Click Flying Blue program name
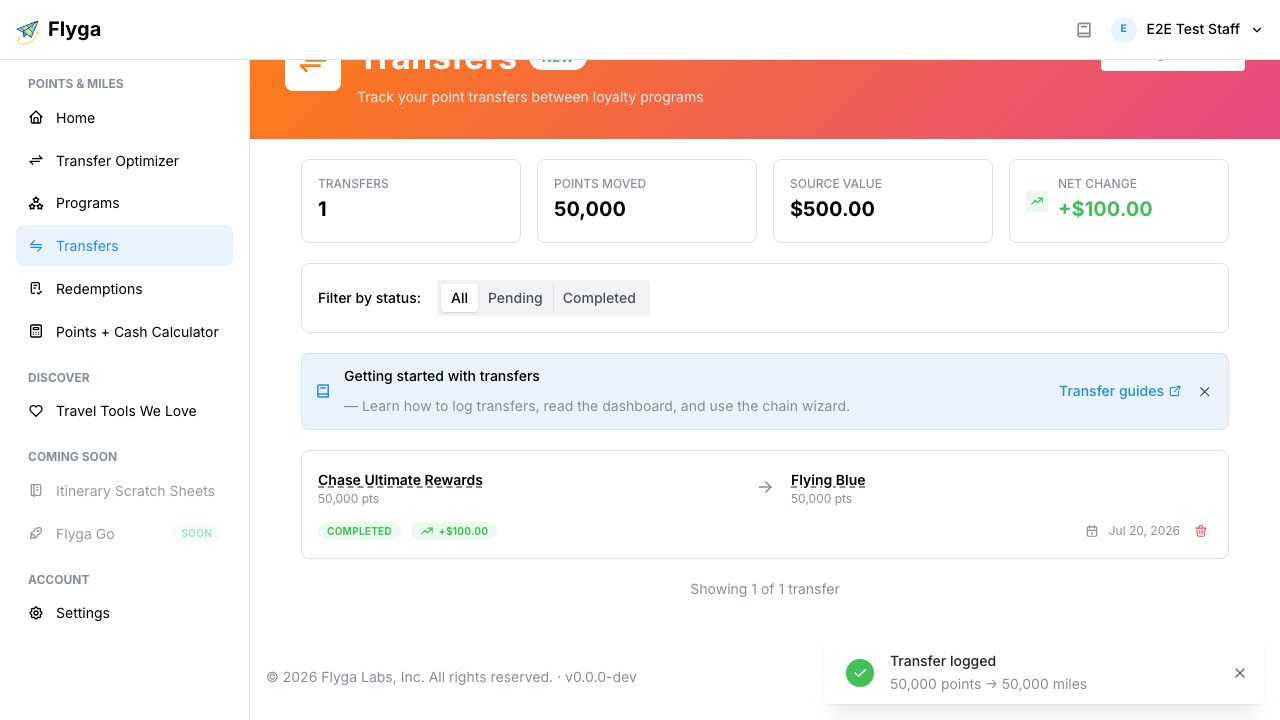1280x720 pixels. pos(828,480)
